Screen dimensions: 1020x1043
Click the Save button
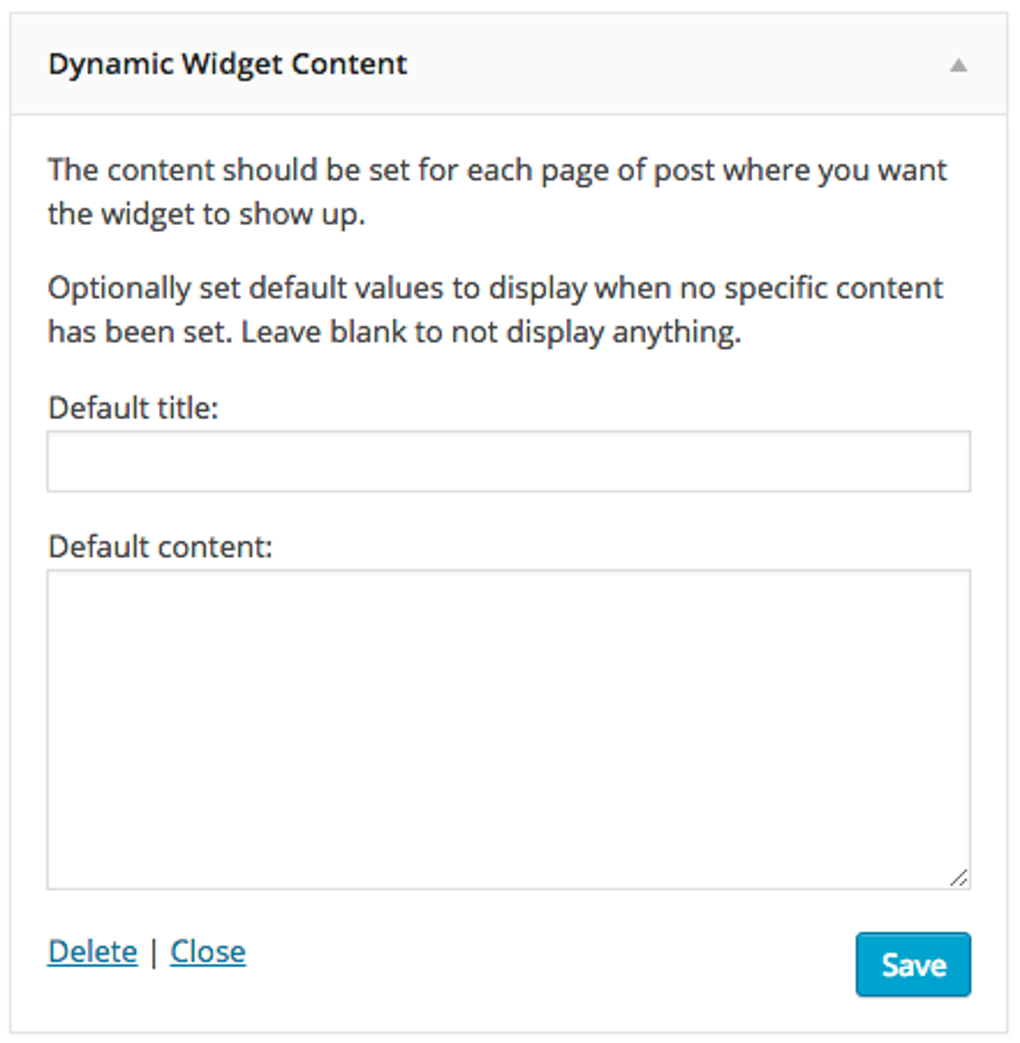coord(912,964)
